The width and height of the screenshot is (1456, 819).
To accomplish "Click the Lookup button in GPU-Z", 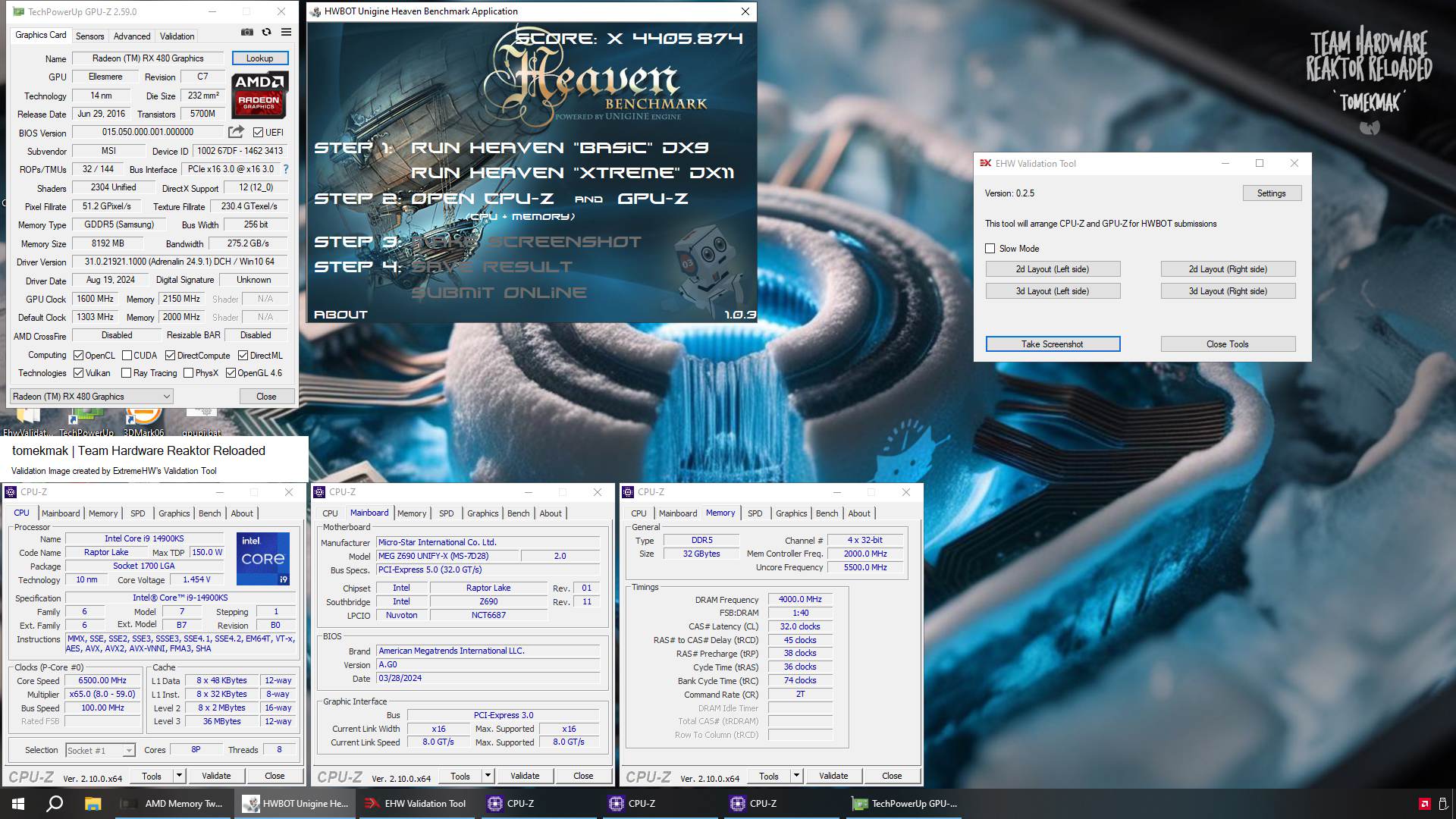I will coord(259,58).
